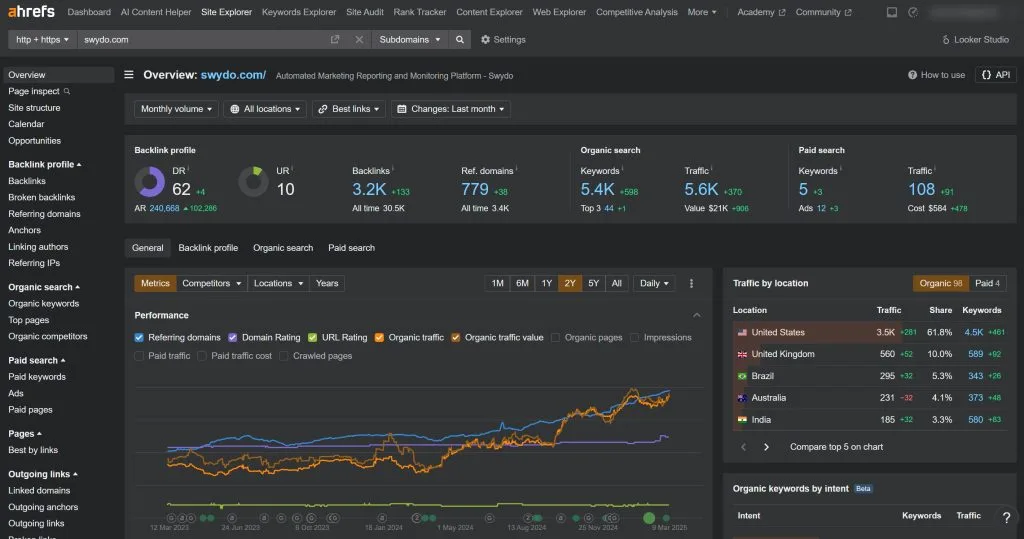Collapse the Performance section chevron

pyautogui.click(x=697, y=315)
